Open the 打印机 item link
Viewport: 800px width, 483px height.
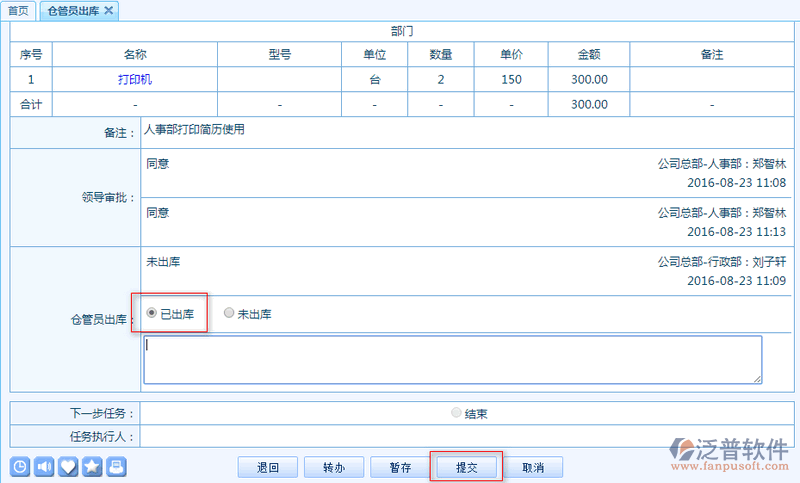point(135,80)
